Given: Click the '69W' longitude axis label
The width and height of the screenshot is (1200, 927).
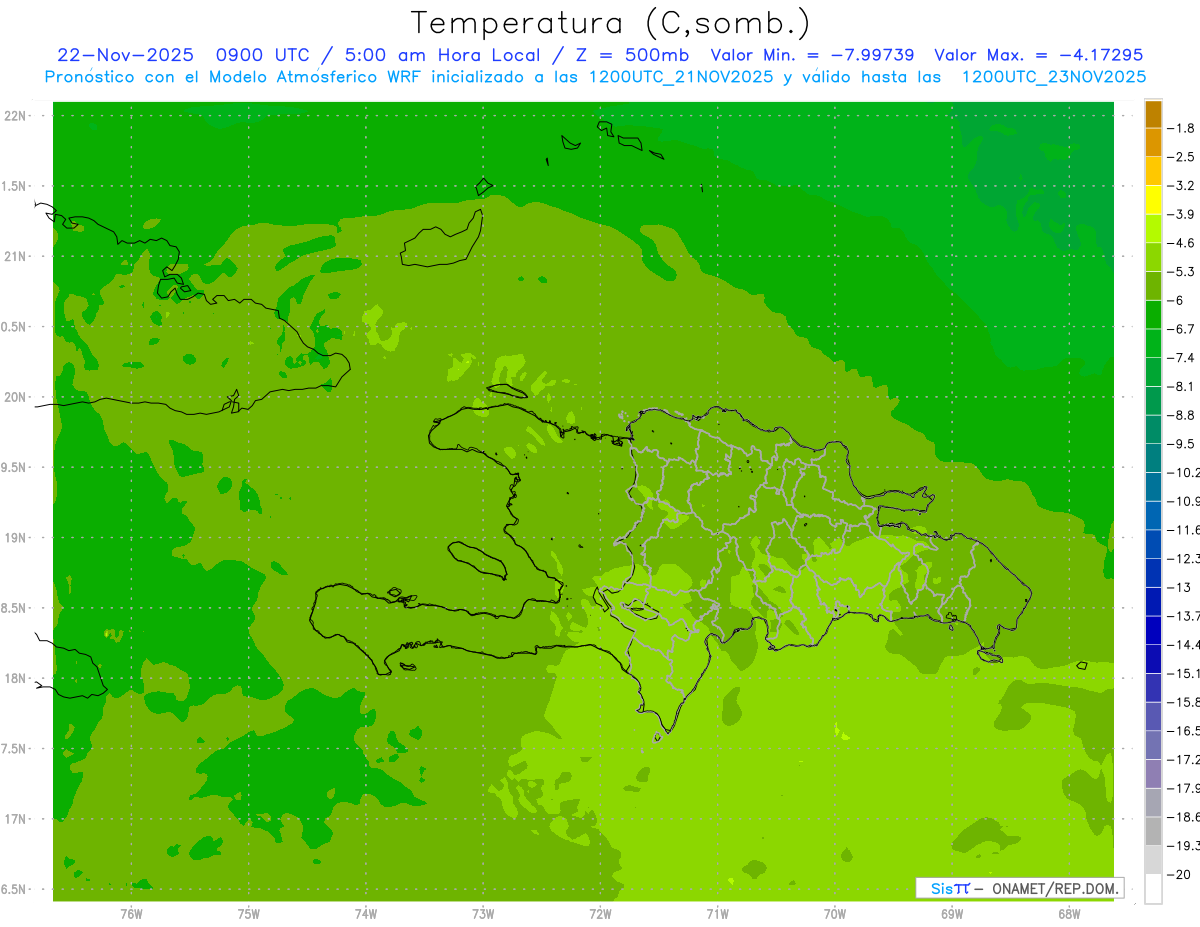Looking at the screenshot, I should pos(952,913).
